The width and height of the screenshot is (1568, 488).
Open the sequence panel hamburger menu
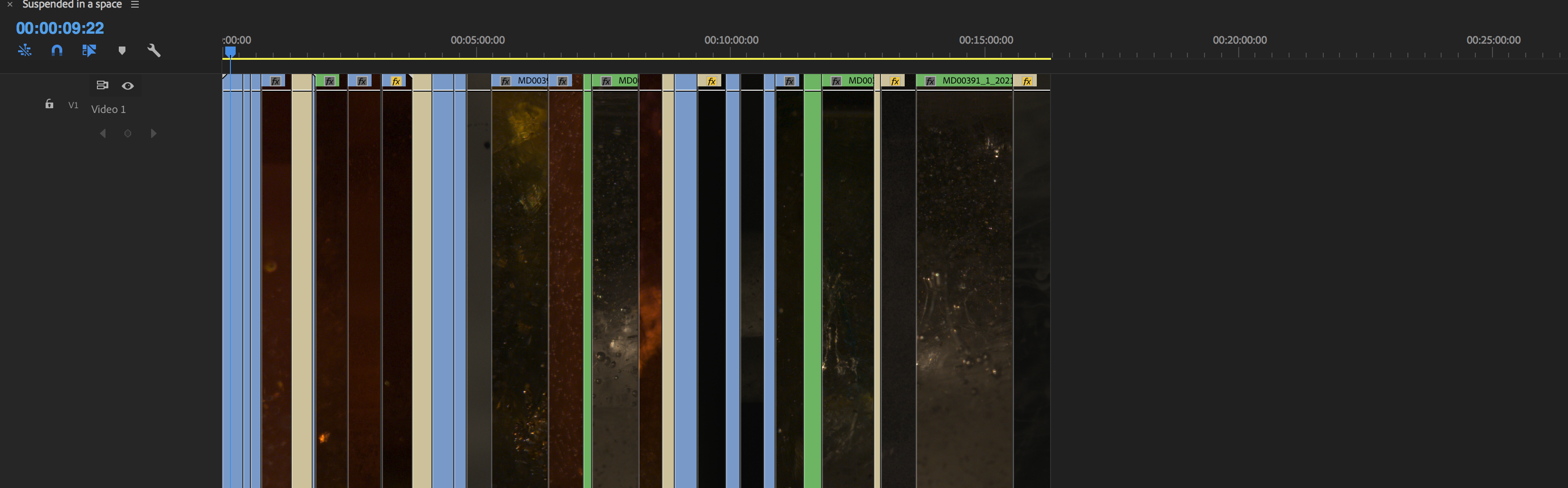click(135, 4)
